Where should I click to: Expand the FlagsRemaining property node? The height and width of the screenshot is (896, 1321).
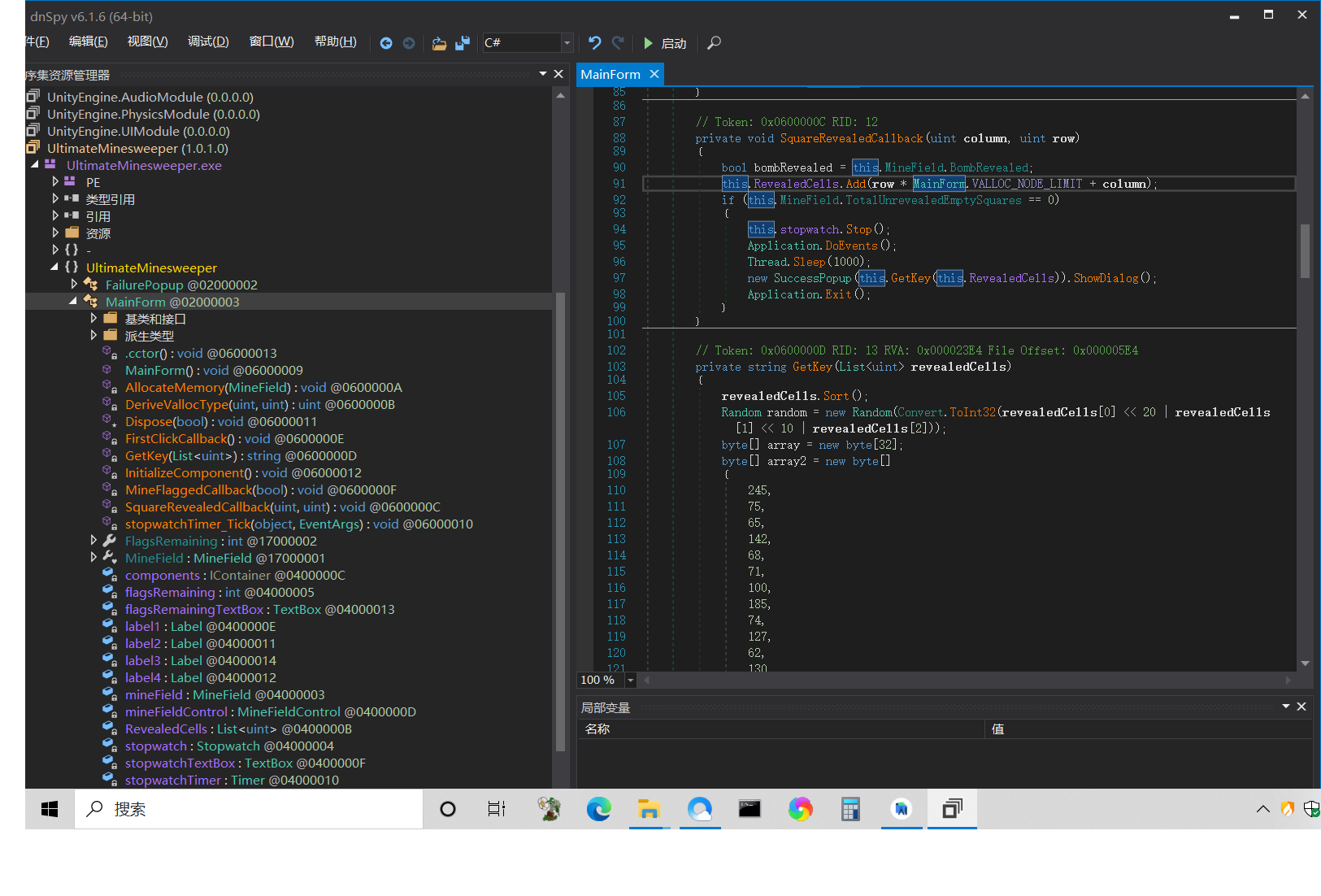pyautogui.click(x=93, y=541)
